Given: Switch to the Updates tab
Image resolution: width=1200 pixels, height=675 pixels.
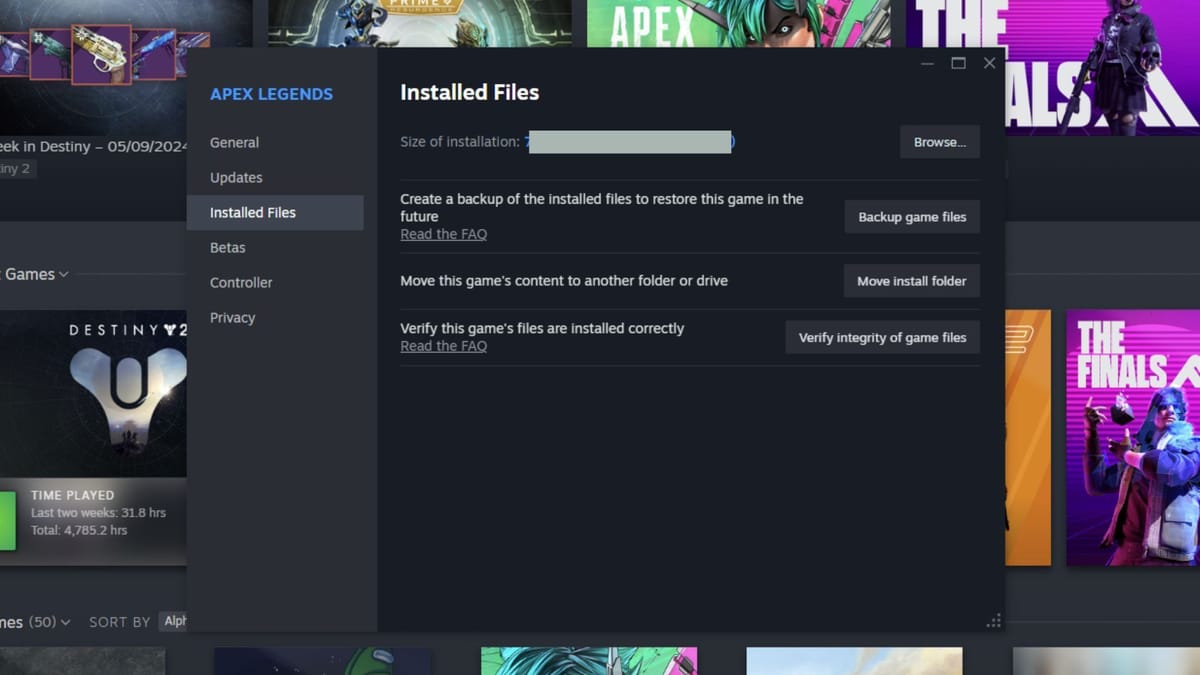Looking at the screenshot, I should coord(236,178).
